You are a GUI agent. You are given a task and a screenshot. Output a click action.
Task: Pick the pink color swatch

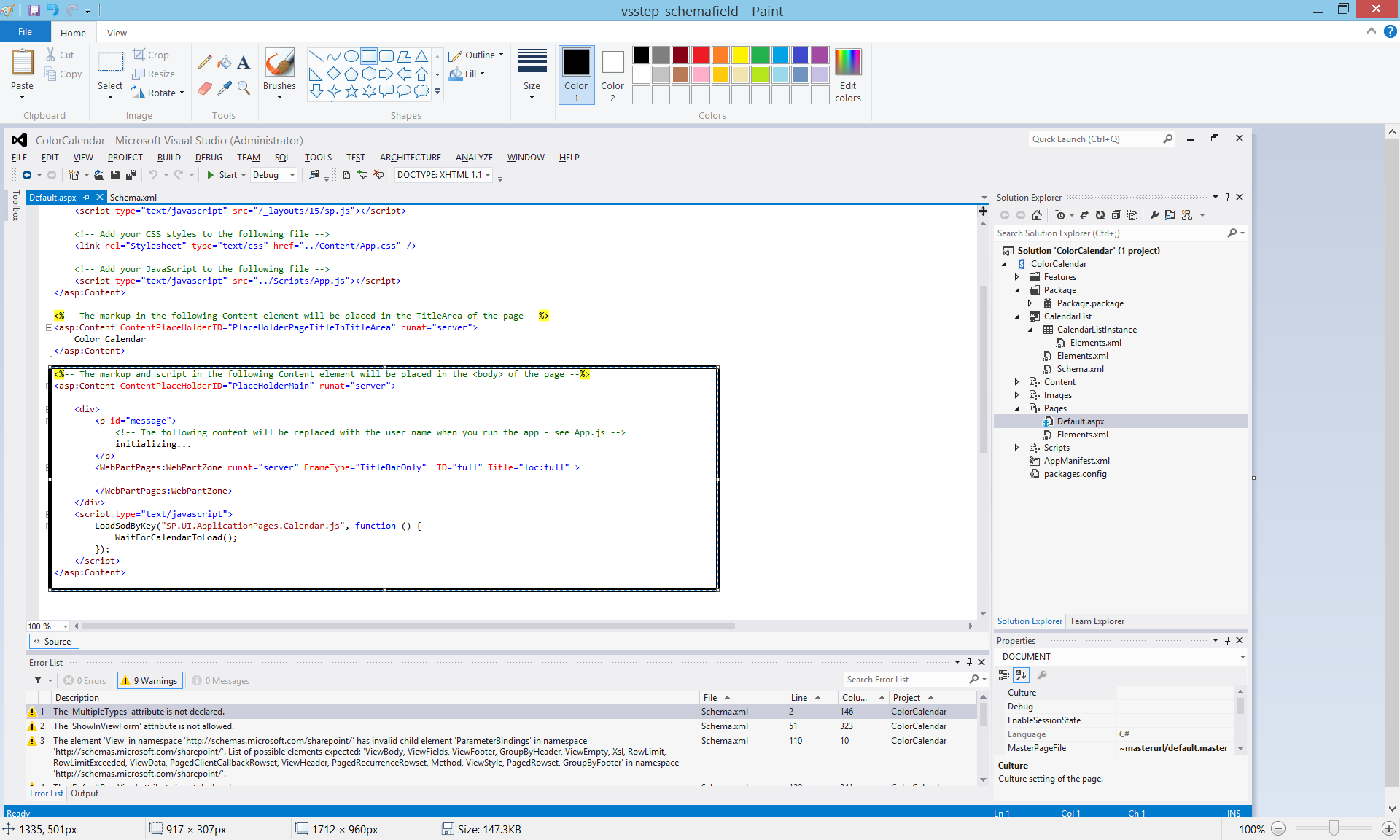pyautogui.click(x=701, y=74)
